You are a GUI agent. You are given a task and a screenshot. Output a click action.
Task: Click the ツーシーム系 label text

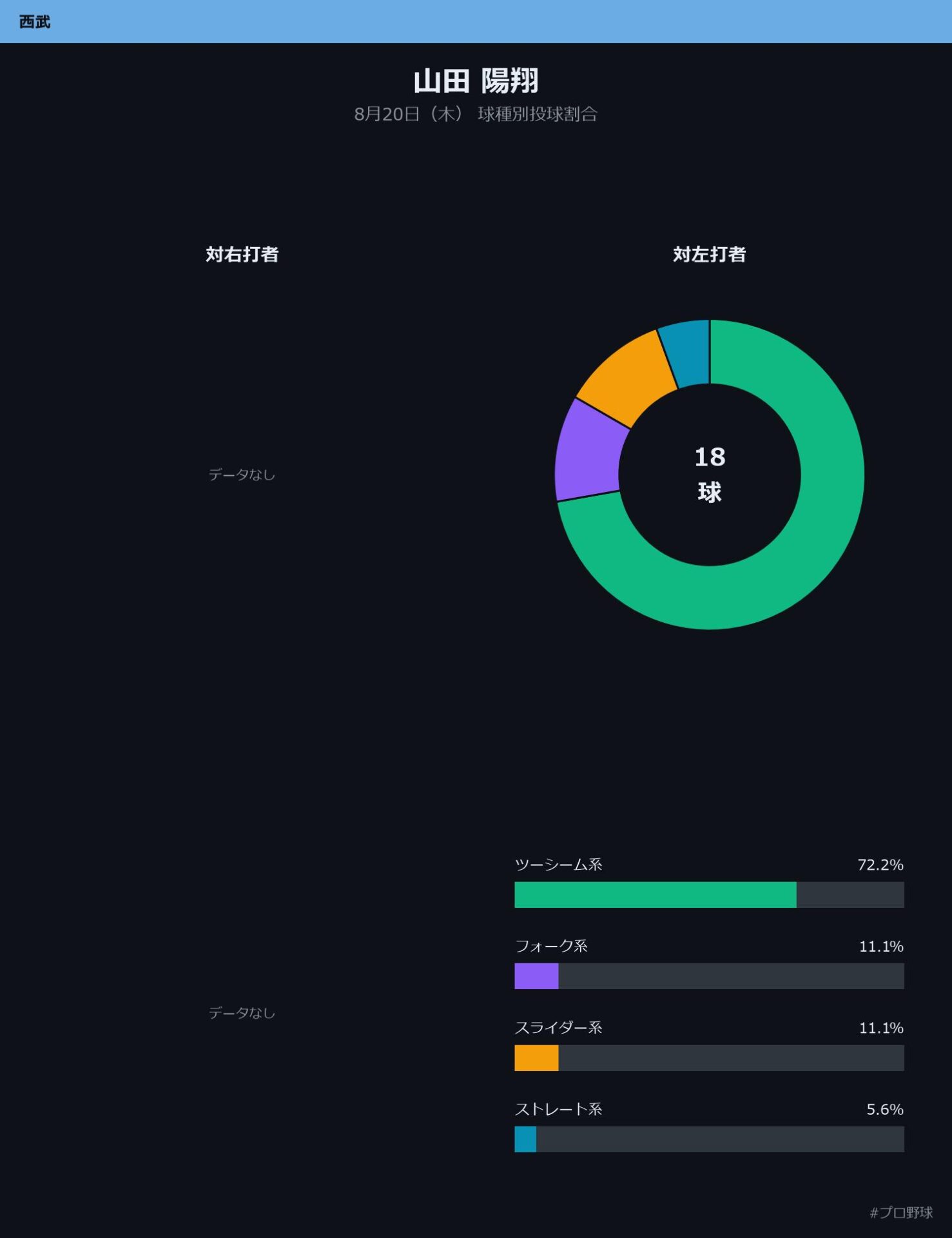coord(558,865)
